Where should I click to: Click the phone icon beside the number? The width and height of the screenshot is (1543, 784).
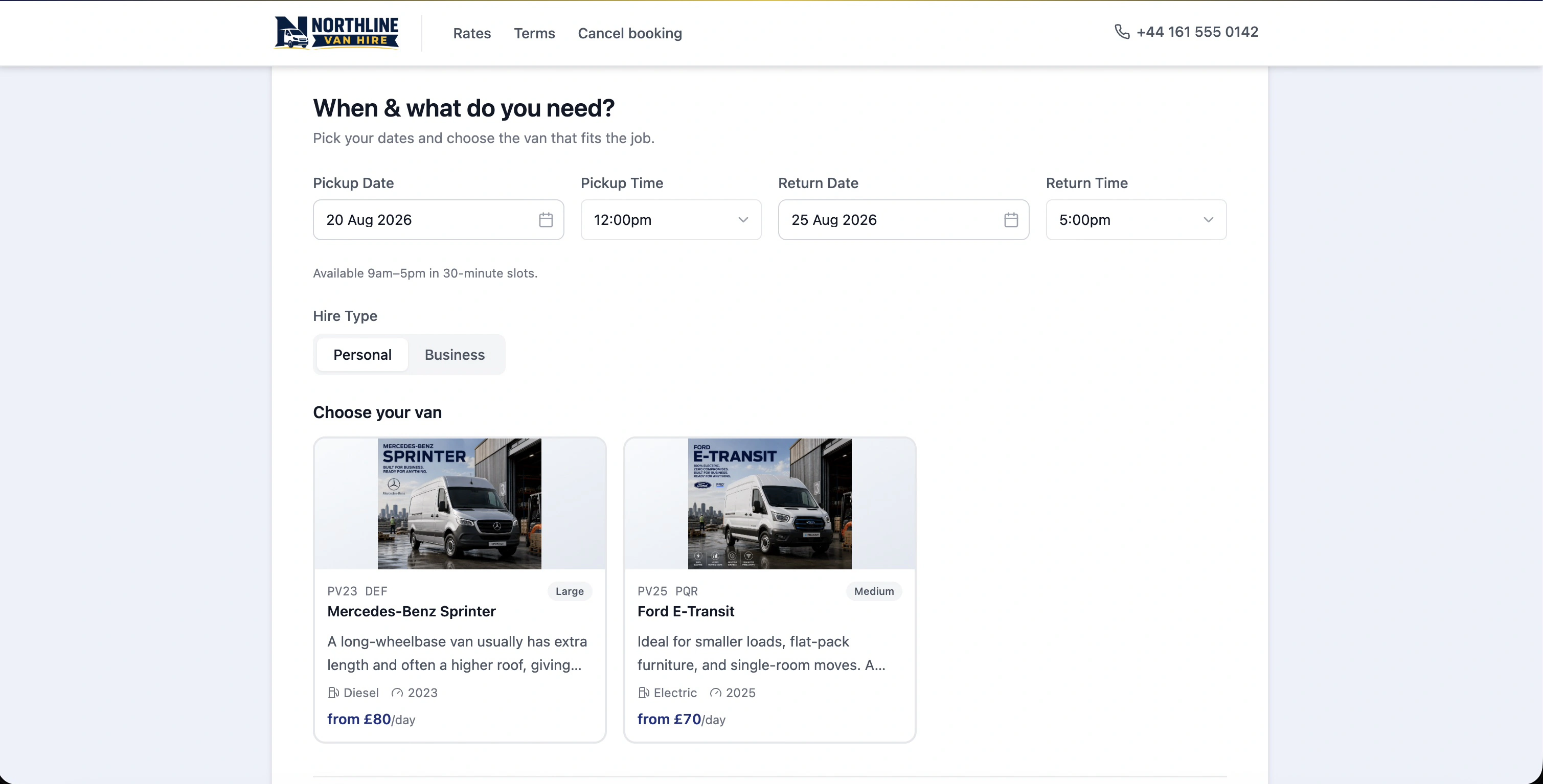coord(1122,32)
